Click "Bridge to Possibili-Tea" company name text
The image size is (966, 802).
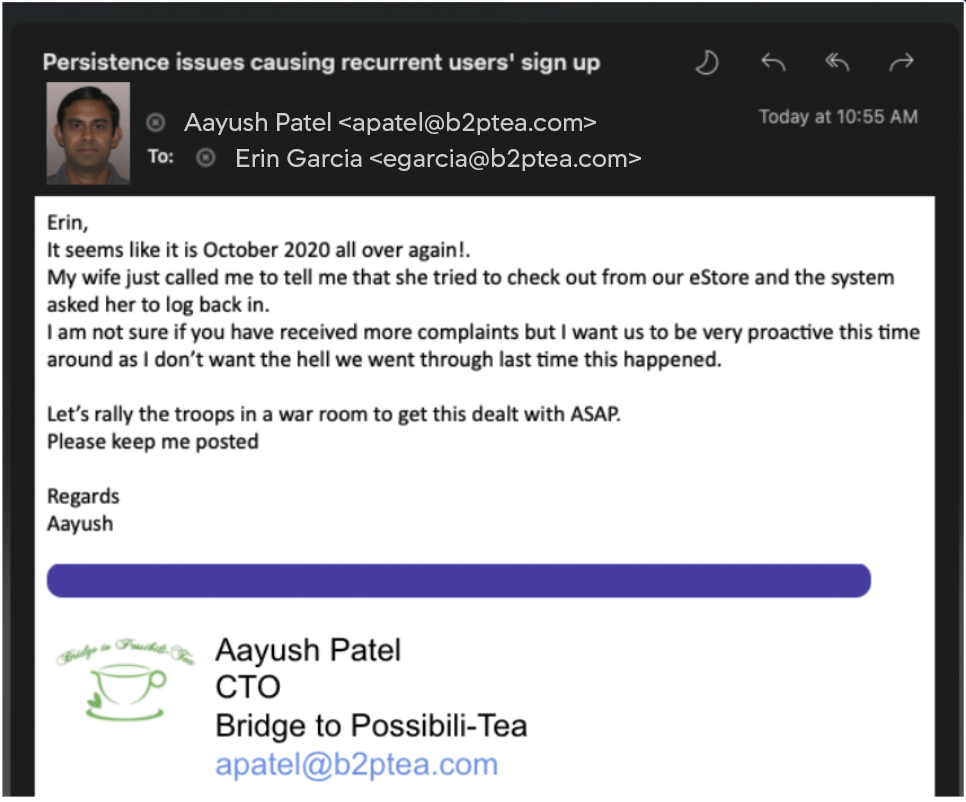(371, 726)
